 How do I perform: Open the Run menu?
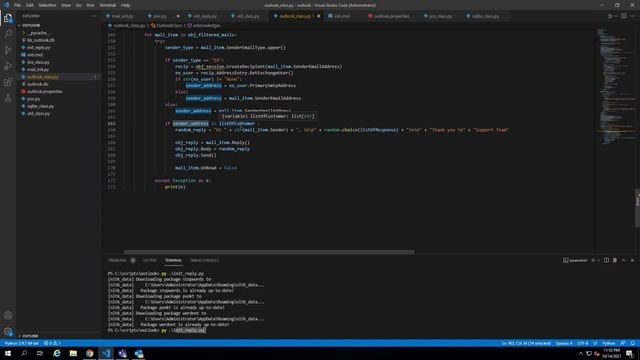[91, 5]
